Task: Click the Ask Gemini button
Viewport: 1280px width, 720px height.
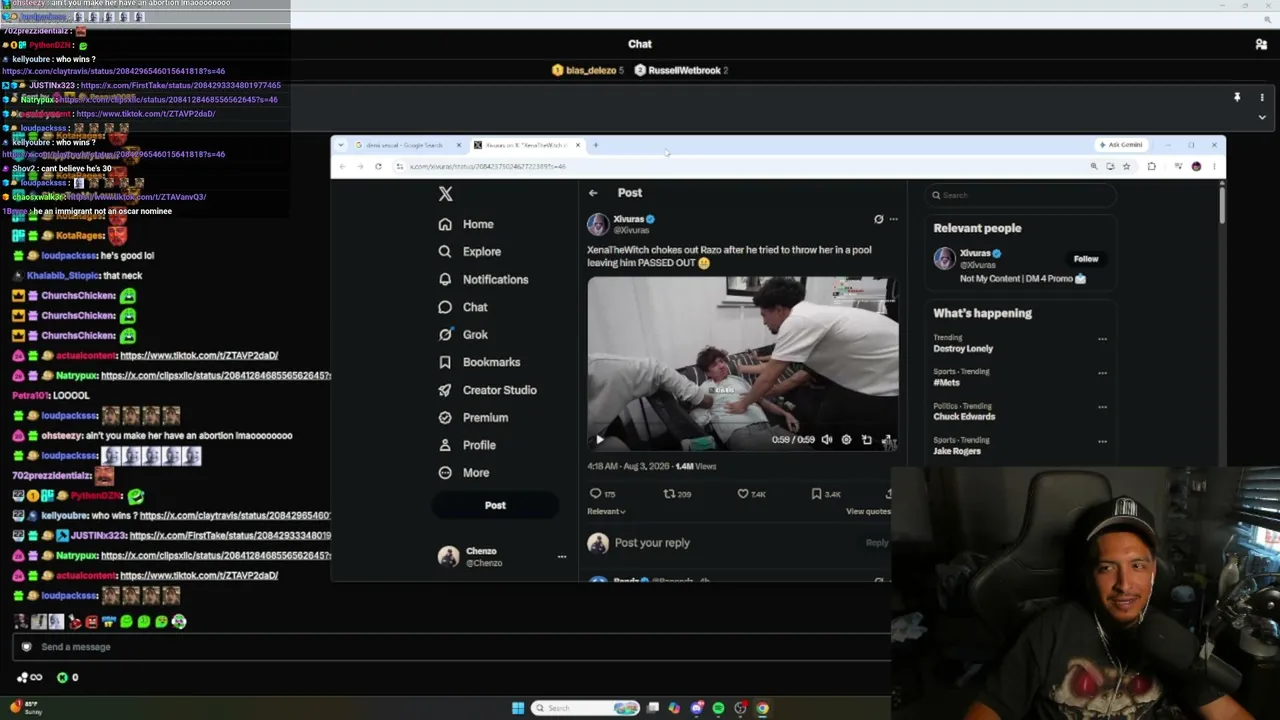Action: pyautogui.click(x=1121, y=145)
